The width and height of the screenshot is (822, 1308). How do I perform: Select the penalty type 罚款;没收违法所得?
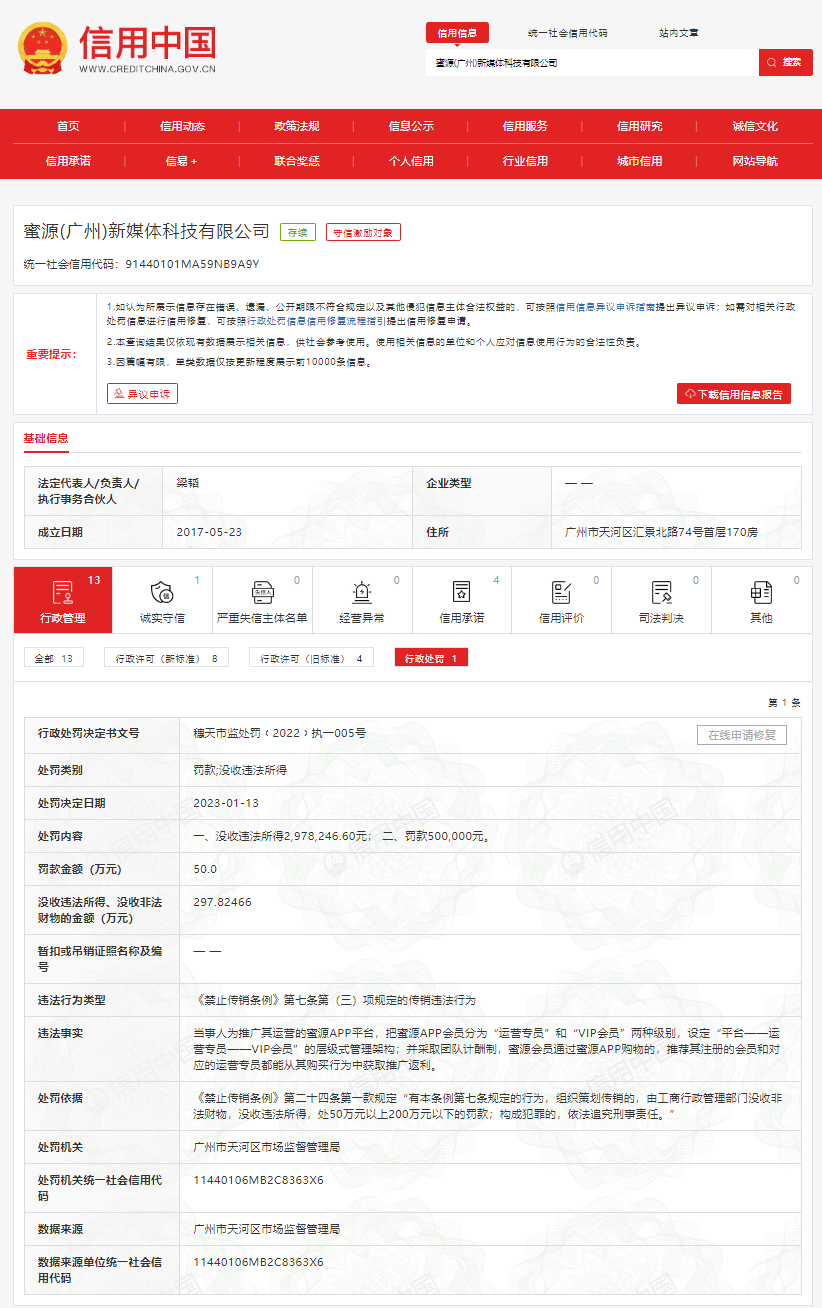(239, 770)
